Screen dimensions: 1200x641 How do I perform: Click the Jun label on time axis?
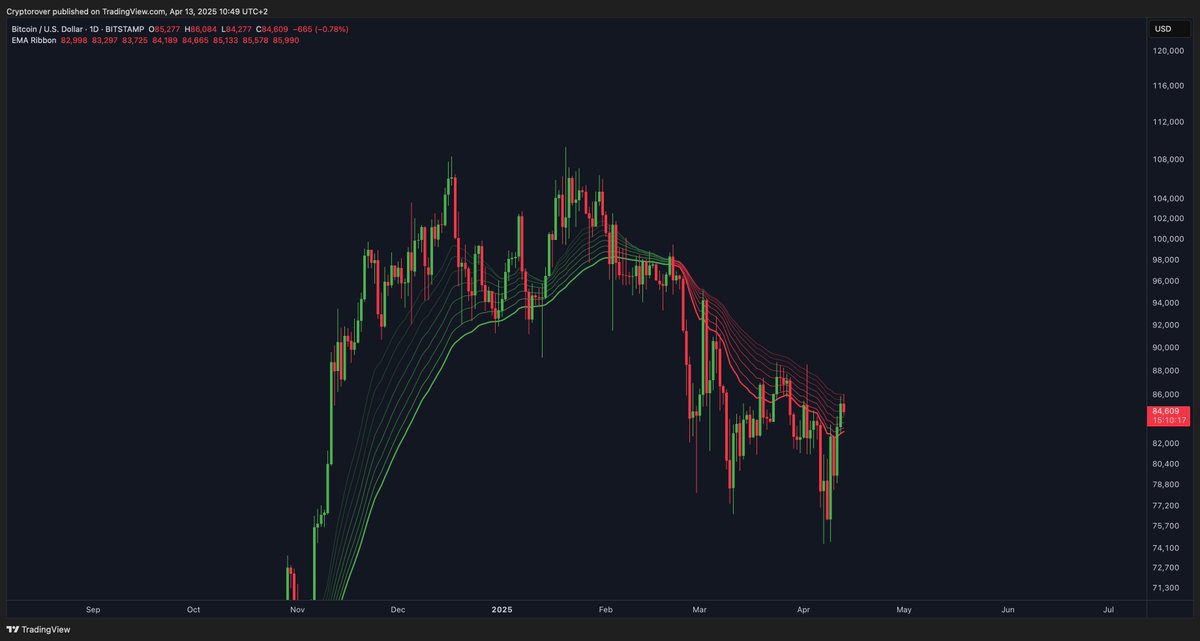[1008, 609]
